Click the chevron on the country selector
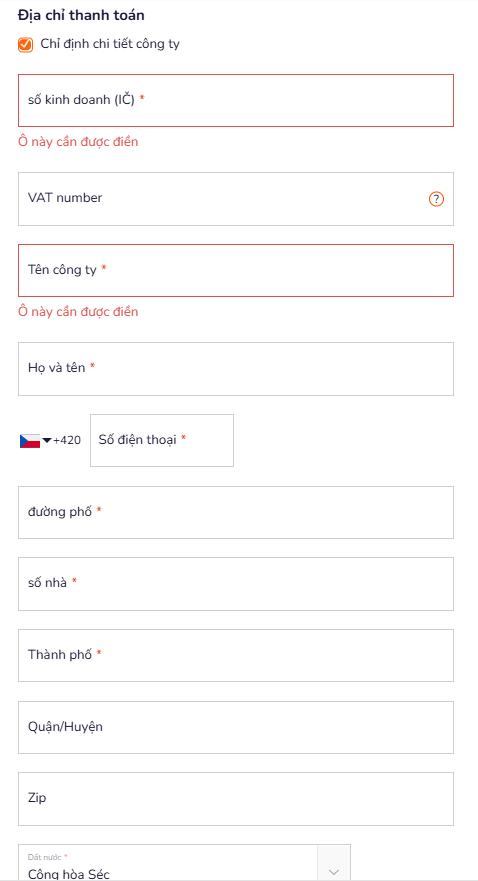 pos(334,872)
